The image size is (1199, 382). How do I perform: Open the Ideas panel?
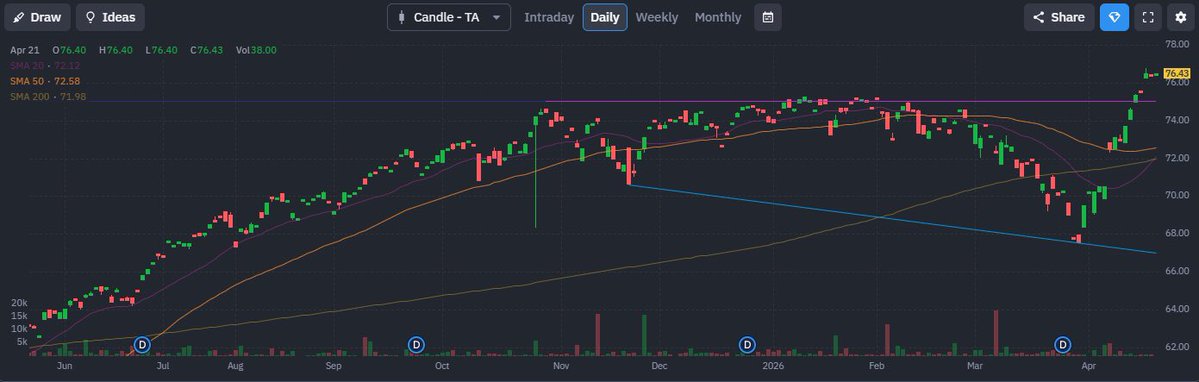point(110,17)
